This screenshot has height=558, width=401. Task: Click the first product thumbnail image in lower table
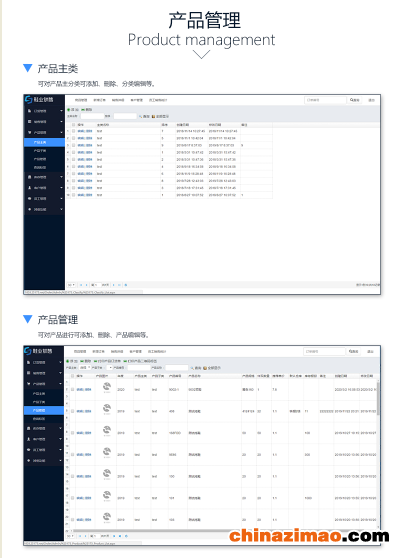[x=107, y=386]
